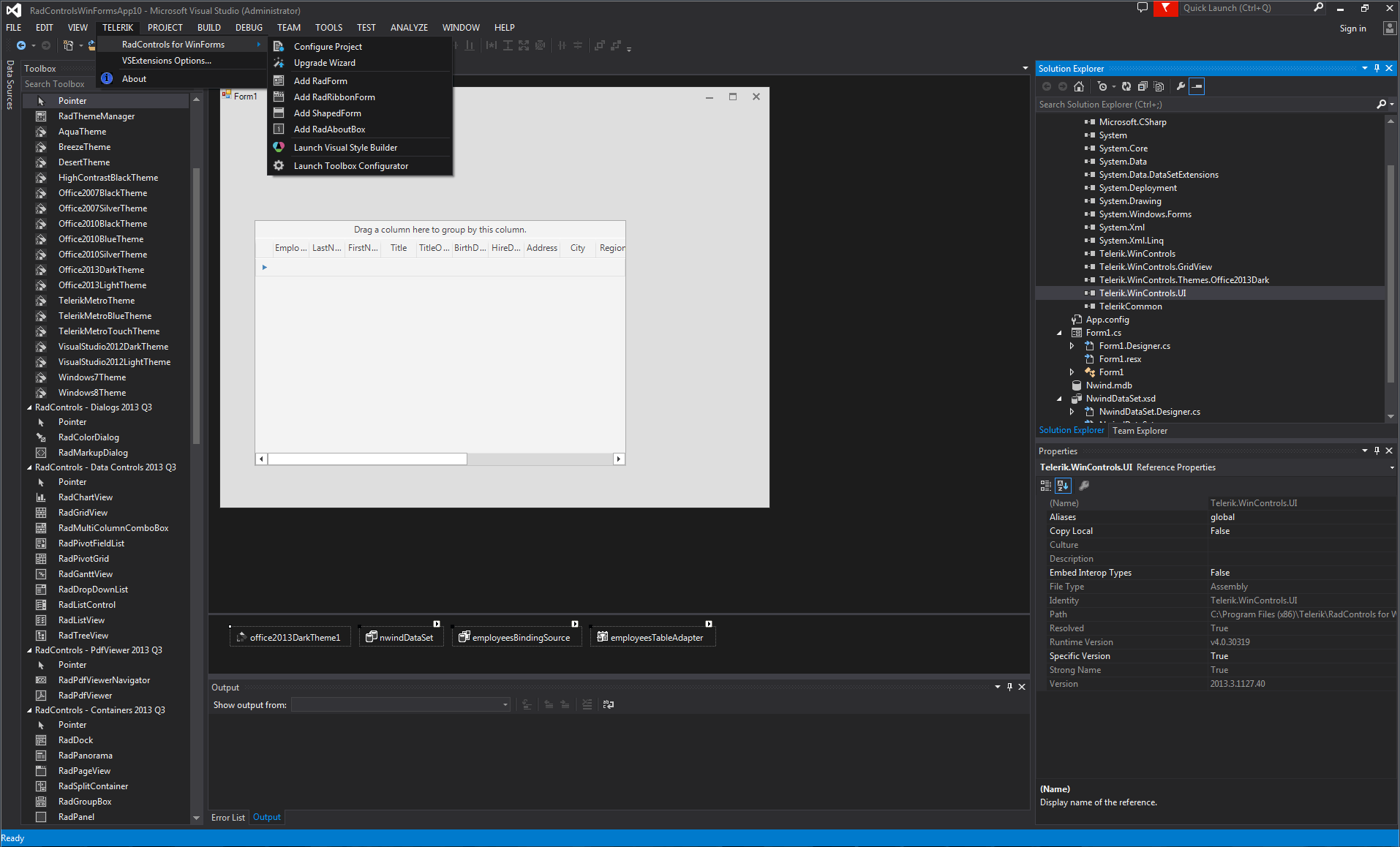Open Properties wrench icon in Solution Explorer
Viewport: 1400px width, 847px height.
[x=1181, y=86]
